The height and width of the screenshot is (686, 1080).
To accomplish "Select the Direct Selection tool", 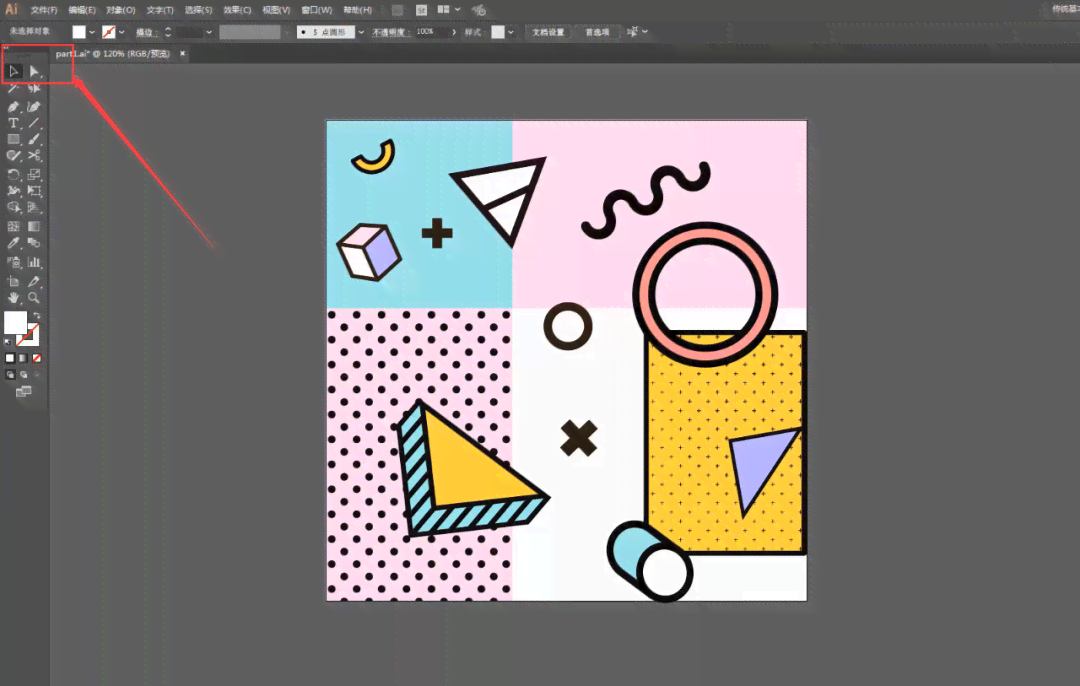I will tap(34, 71).
